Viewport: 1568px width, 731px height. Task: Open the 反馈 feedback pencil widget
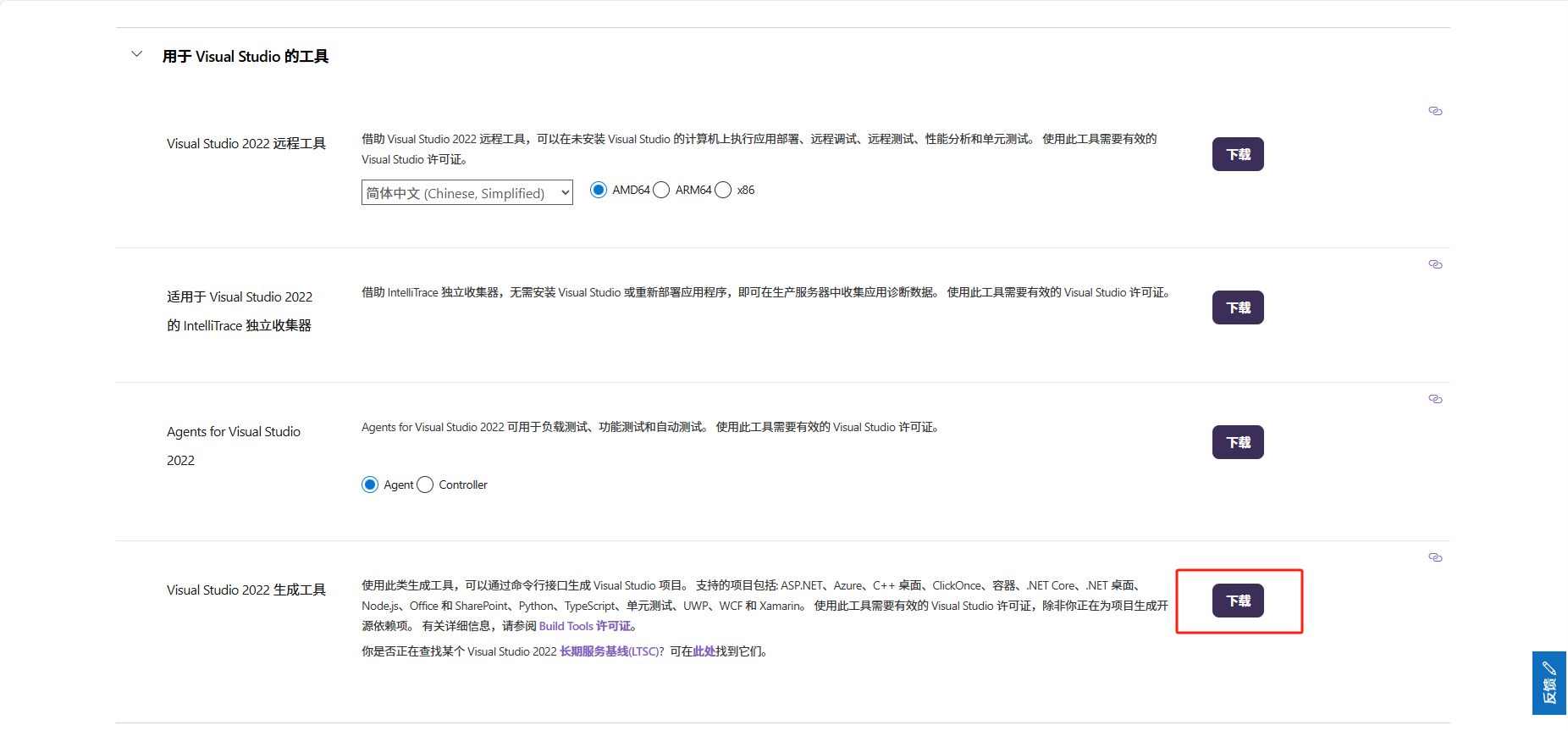click(1549, 683)
